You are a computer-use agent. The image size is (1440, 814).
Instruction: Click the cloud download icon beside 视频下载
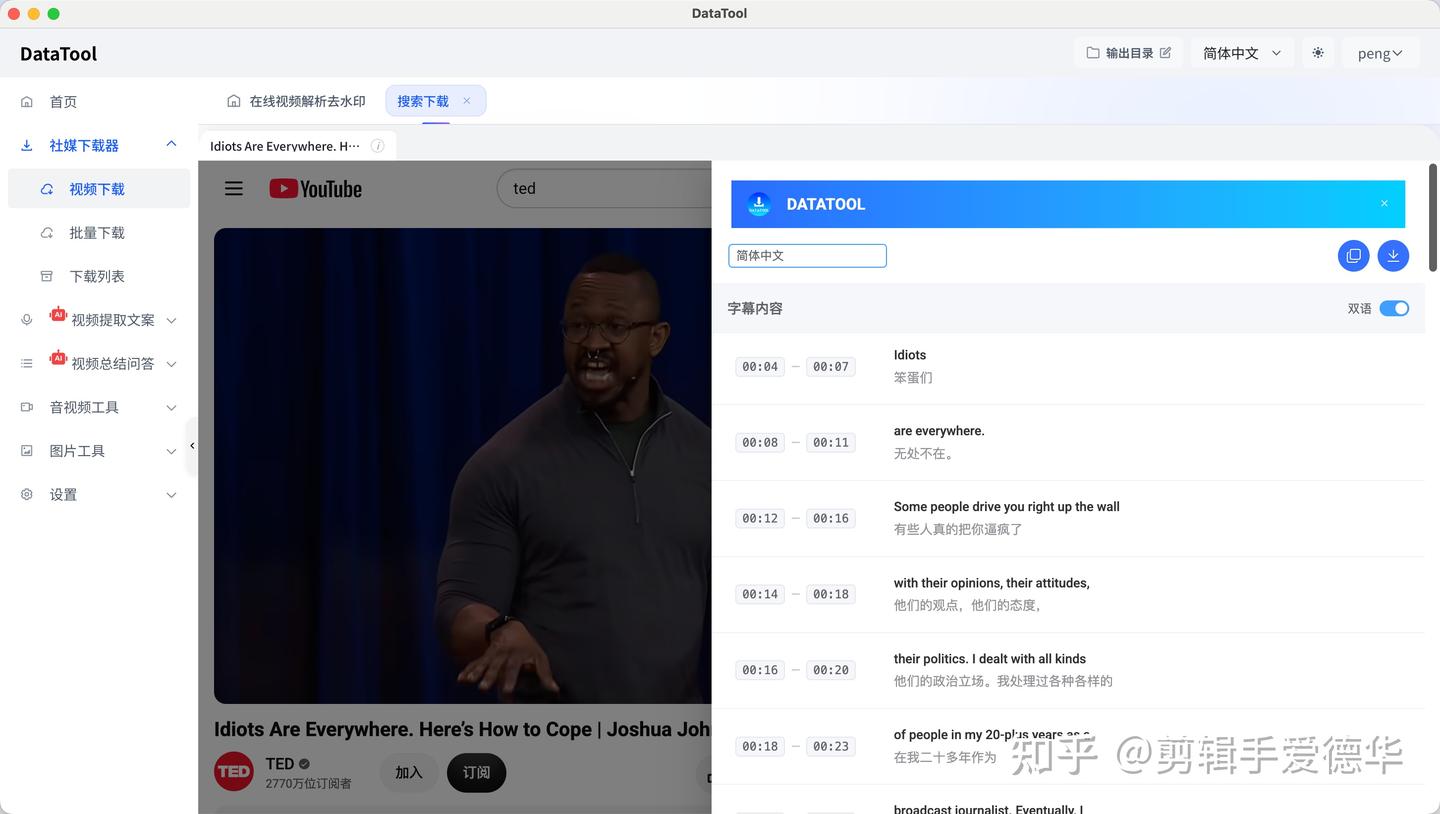coord(47,189)
